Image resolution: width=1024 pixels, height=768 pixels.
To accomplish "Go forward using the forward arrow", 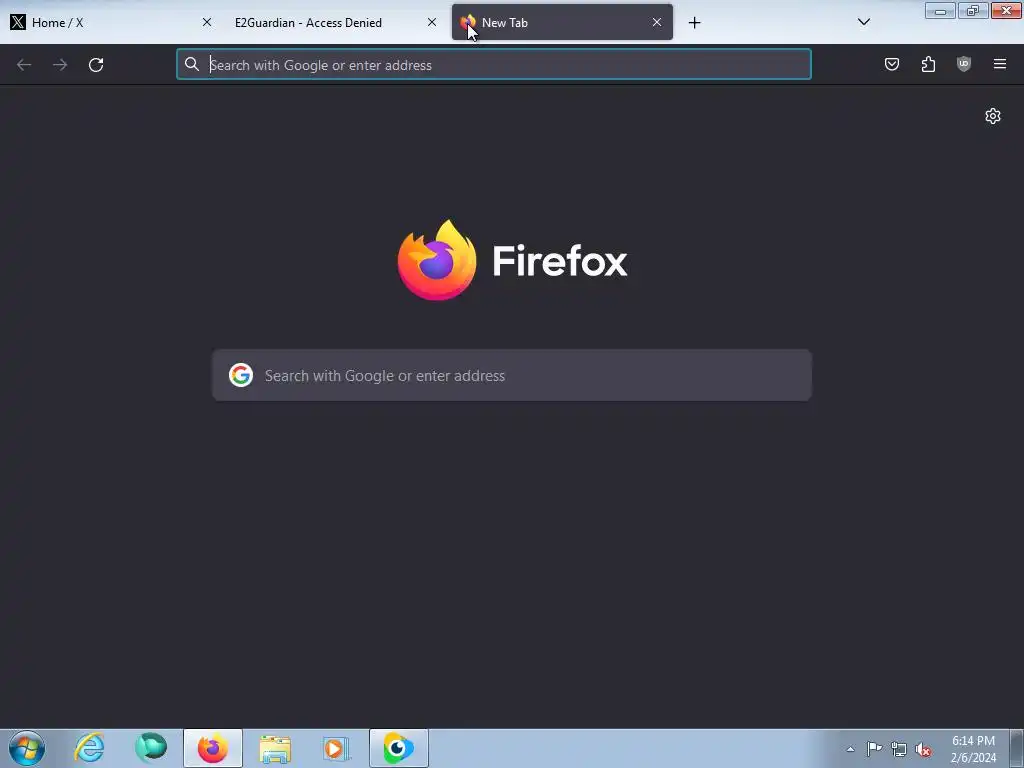I will coord(60,65).
